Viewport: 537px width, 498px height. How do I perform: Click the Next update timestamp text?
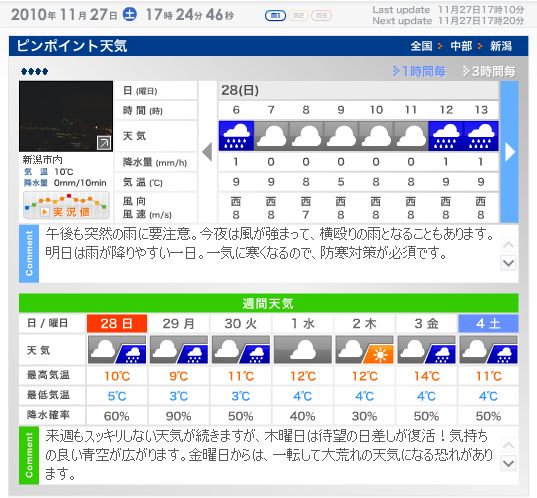coord(448,21)
